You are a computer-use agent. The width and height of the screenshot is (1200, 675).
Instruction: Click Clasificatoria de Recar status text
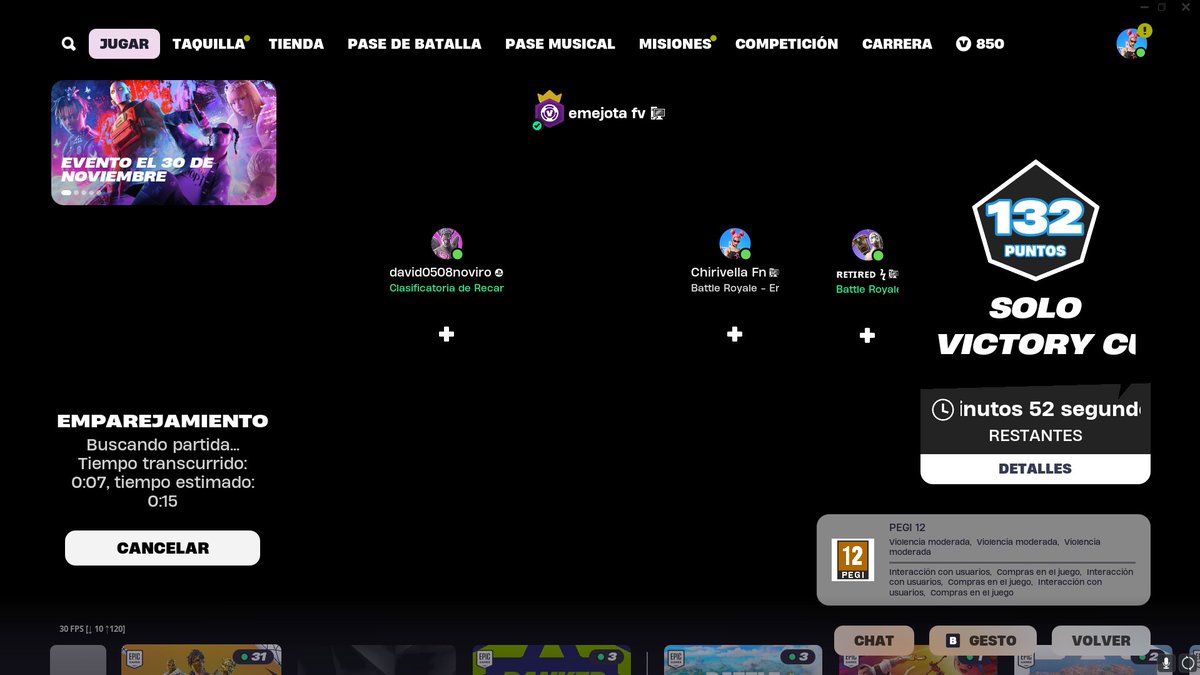coord(446,288)
